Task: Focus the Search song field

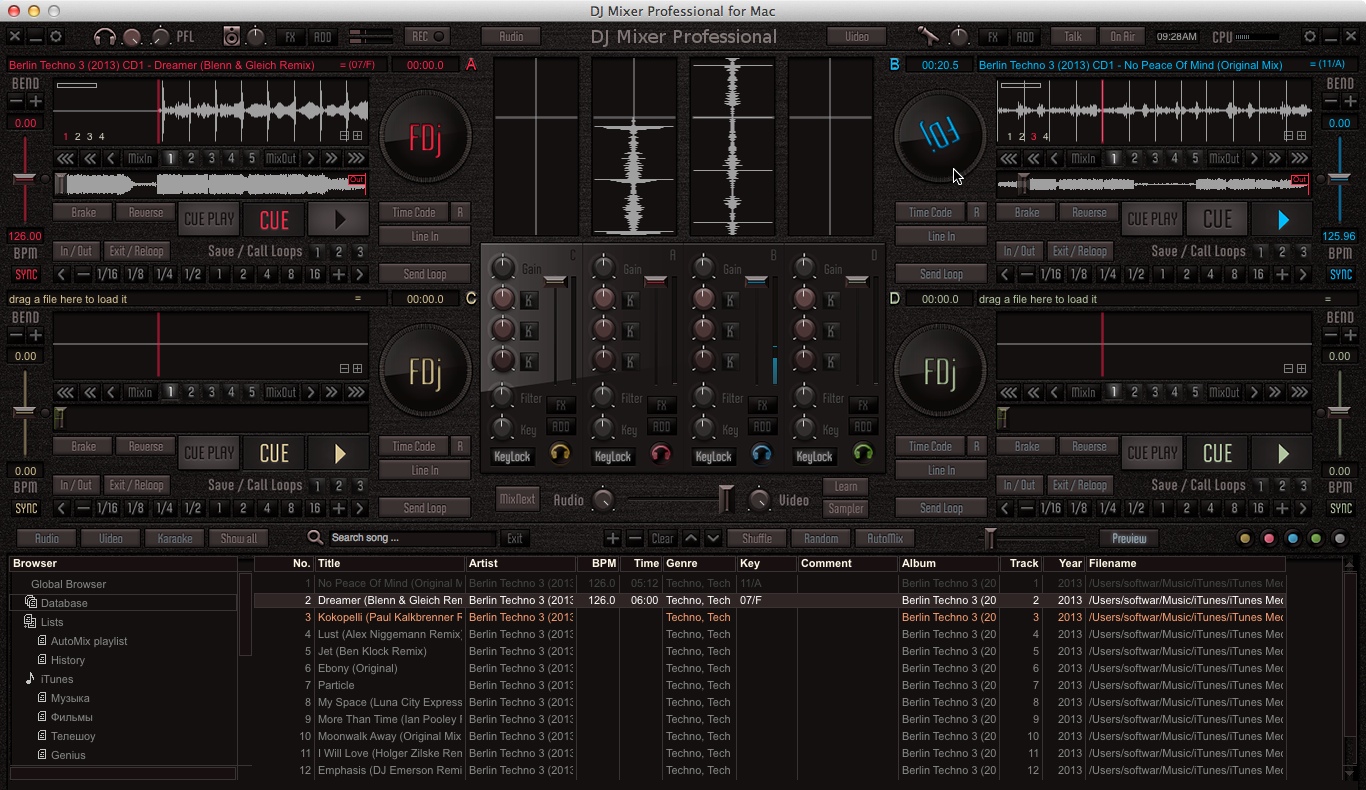Action: (x=412, y=538)
